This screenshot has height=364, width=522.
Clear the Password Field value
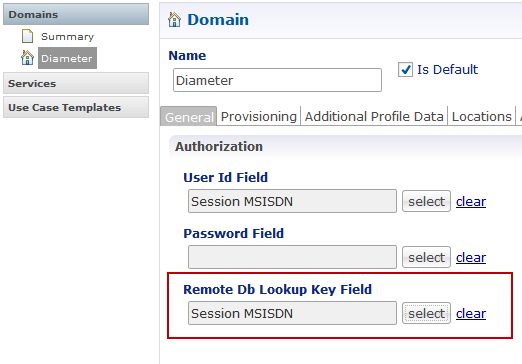(471, 257)
